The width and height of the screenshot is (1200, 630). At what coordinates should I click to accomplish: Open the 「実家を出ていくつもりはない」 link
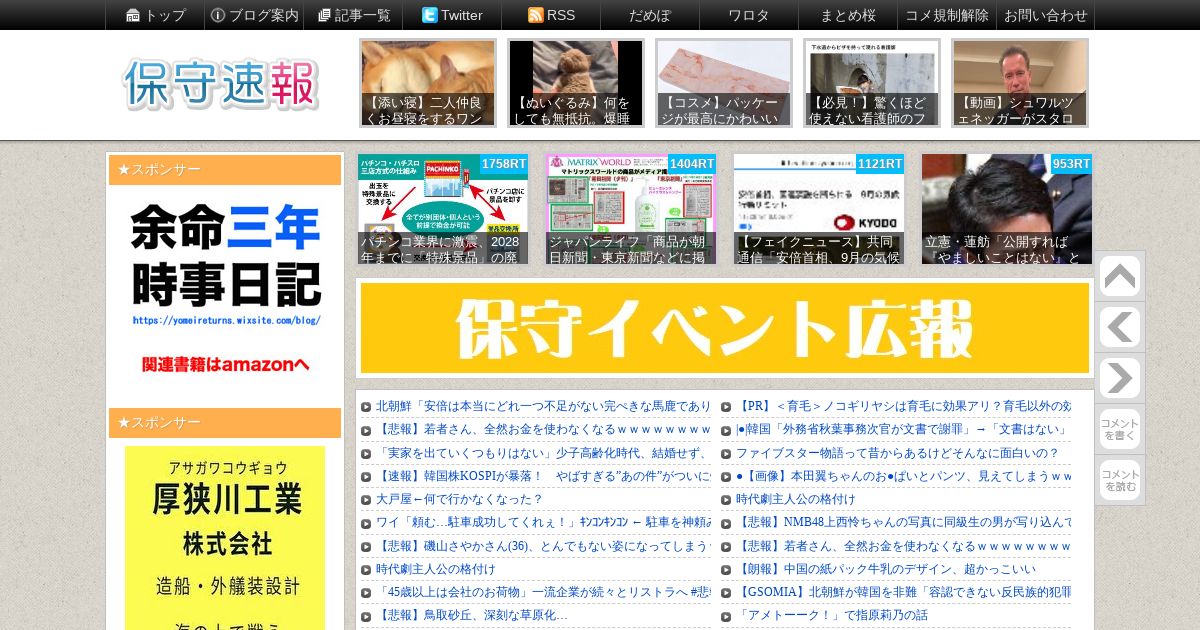click(x=543, y=453)
